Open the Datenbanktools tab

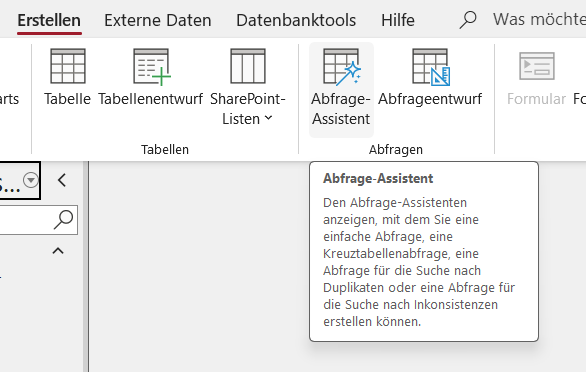pos(296,20)
